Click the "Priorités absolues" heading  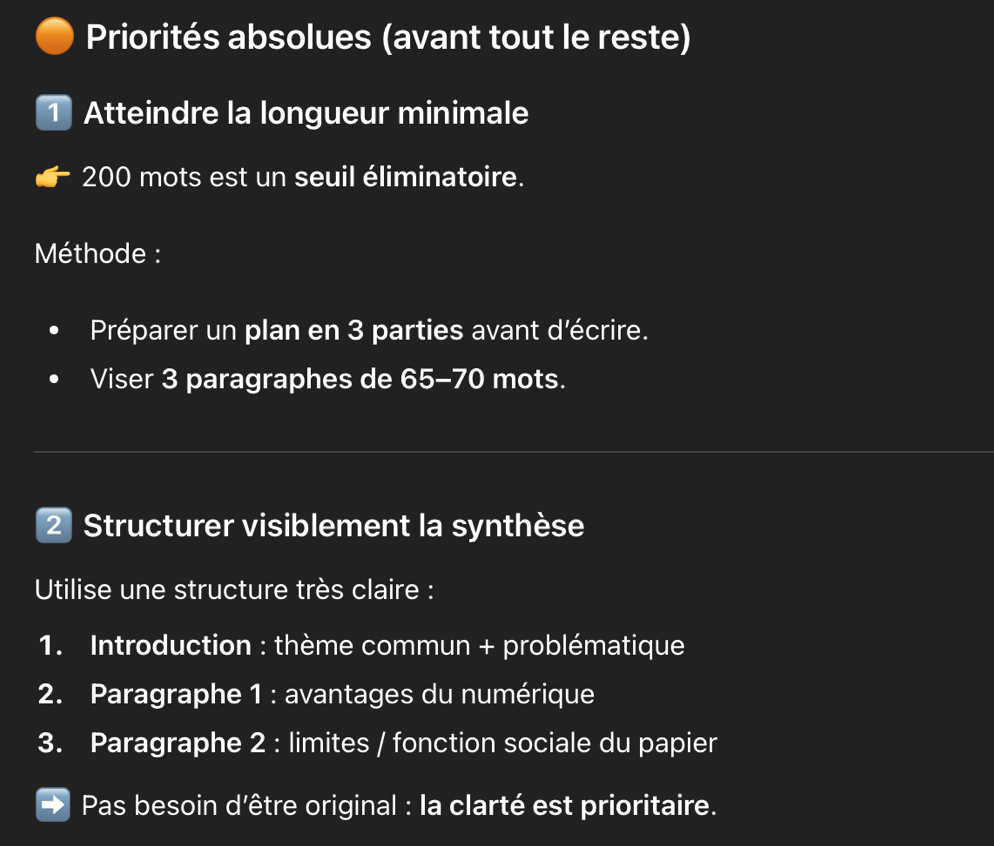388,38
